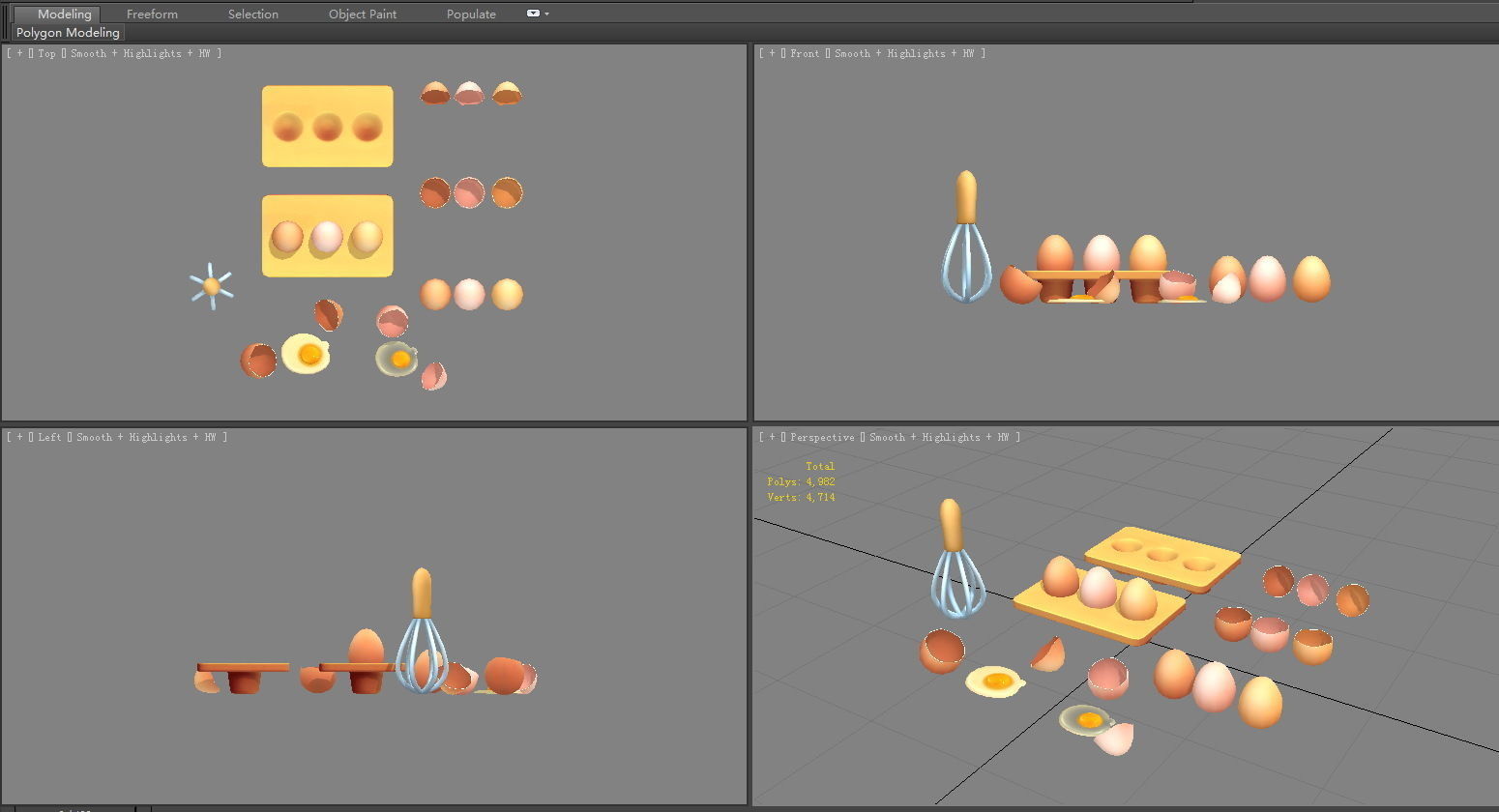Click the Perspective viewport name label
The height and width of the screenshot is (812, 1499).
tap(822, 437)
